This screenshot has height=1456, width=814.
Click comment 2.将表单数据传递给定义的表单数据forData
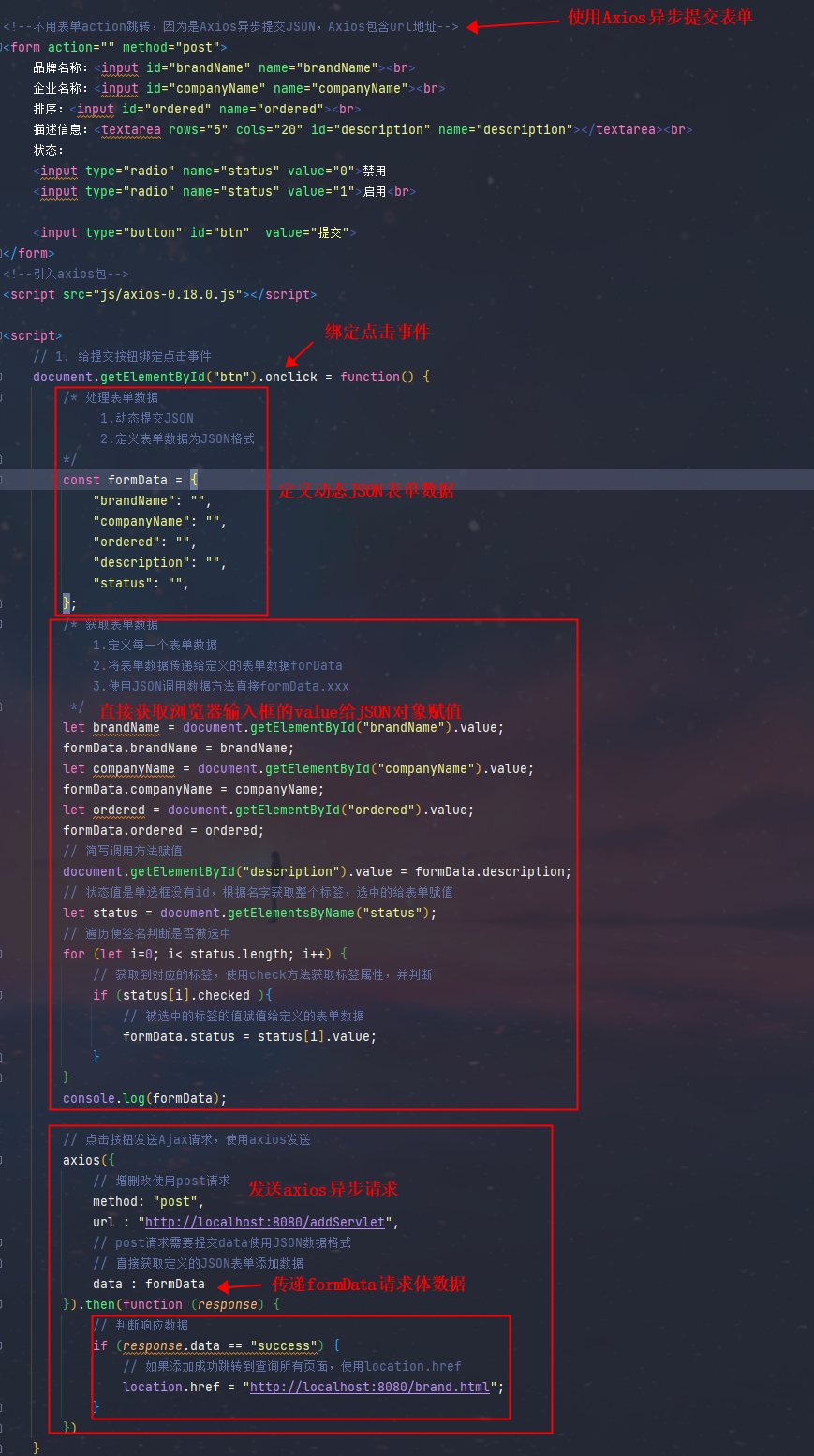(x=217, y=665)
